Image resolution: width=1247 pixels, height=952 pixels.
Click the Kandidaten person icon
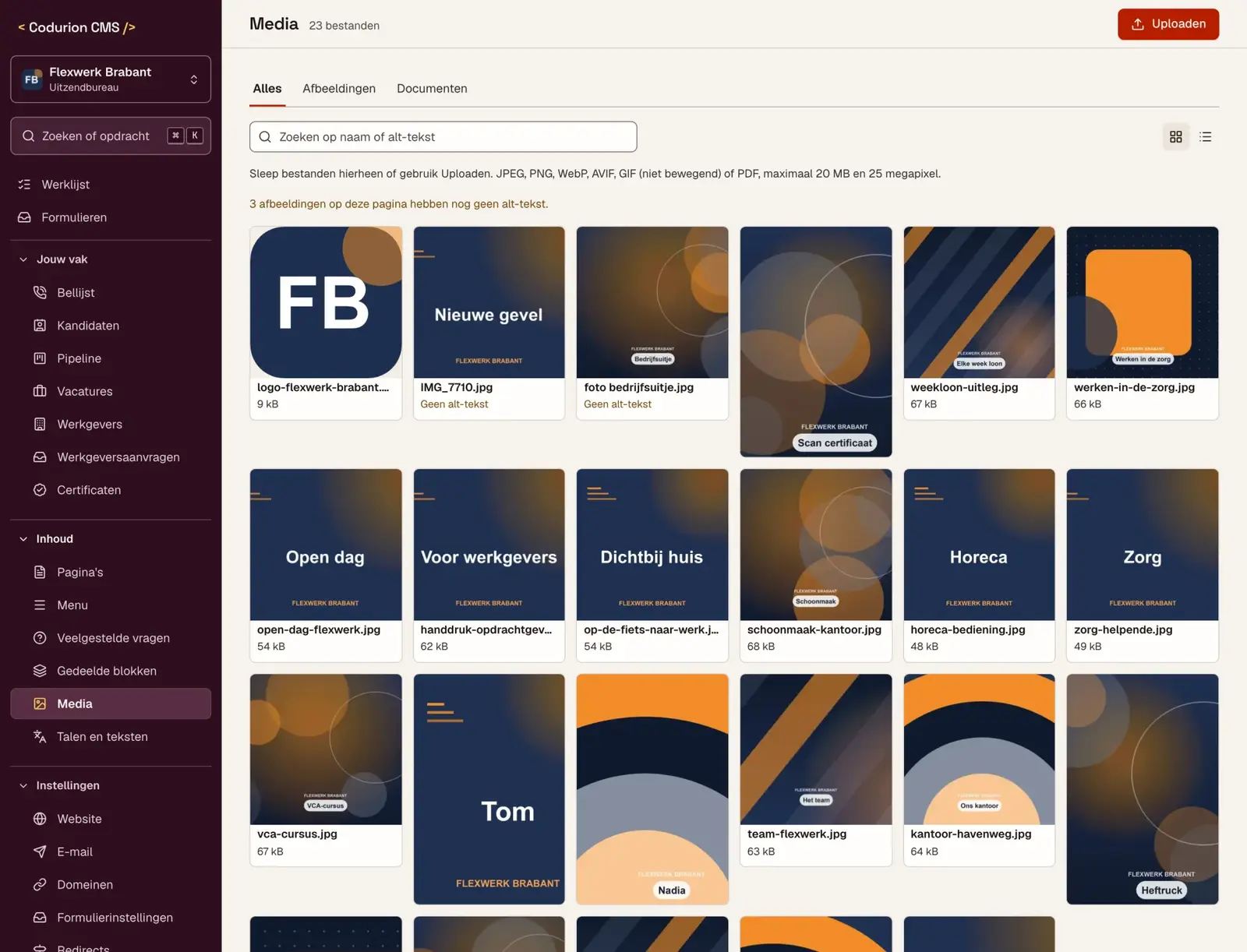(40, 326)
